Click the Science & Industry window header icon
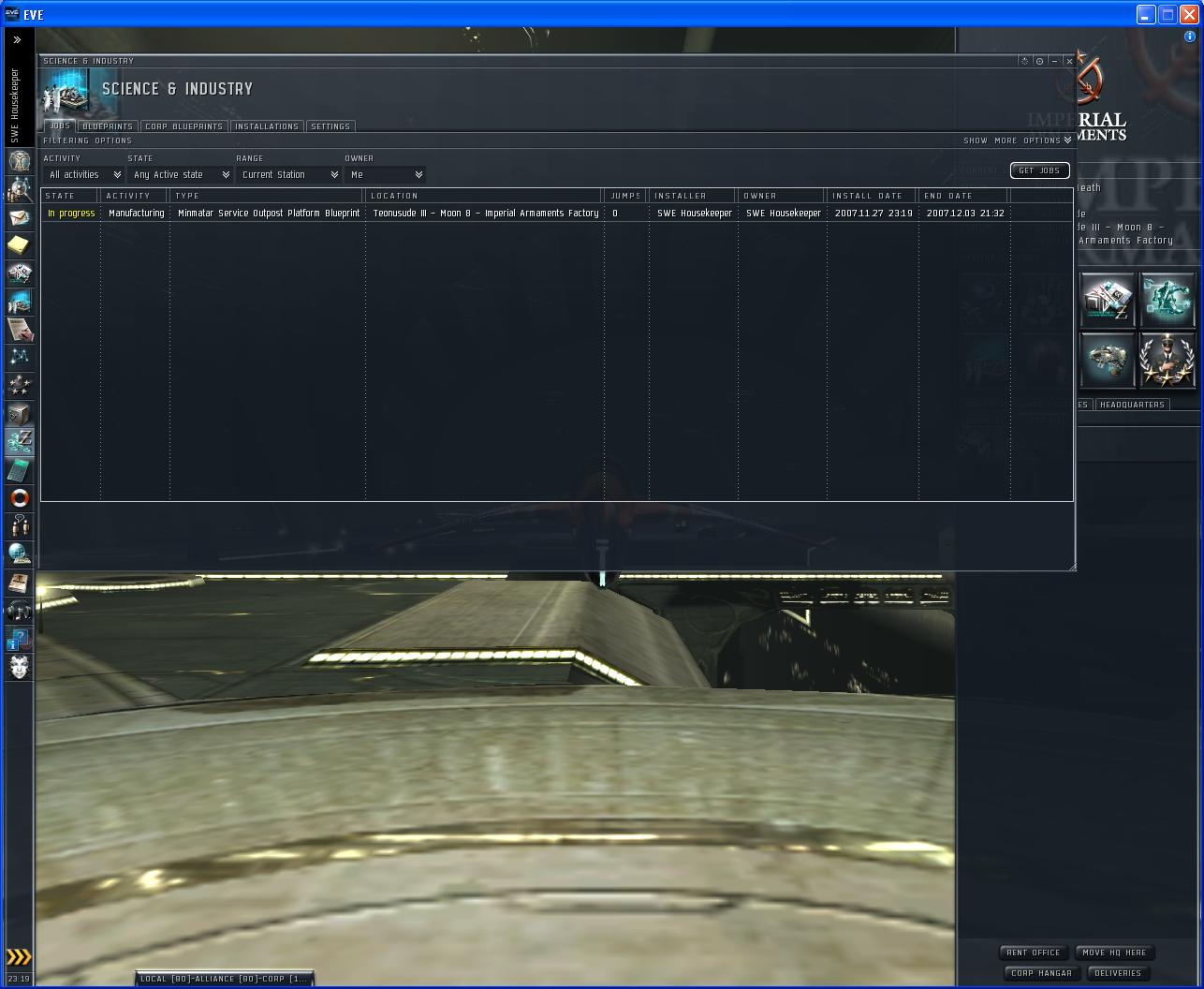This screenshot has height=989, width=1204. click(x=67, y=94)
